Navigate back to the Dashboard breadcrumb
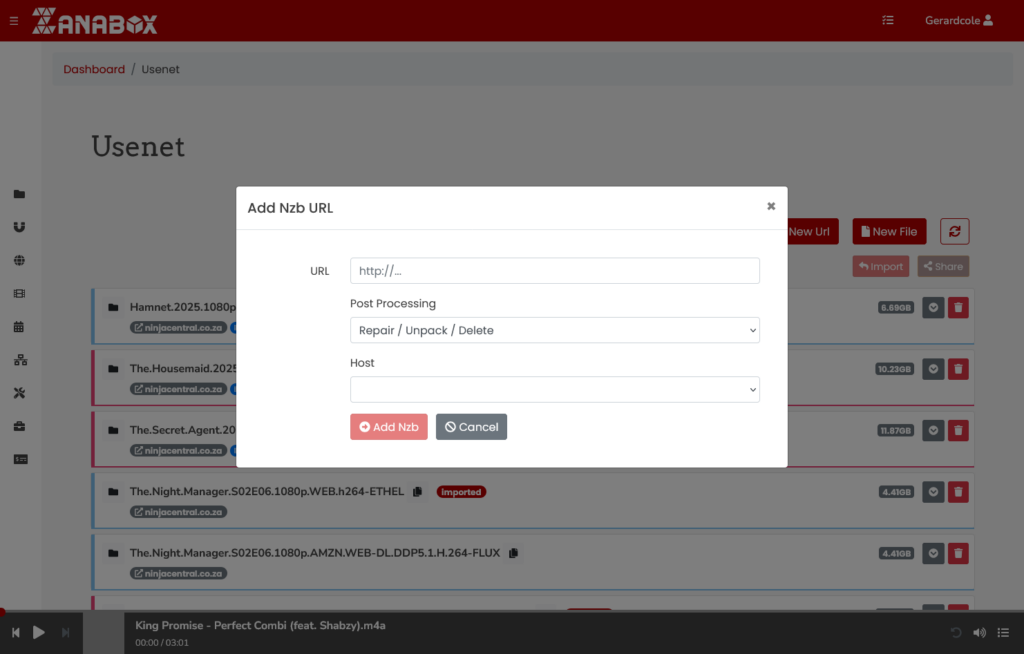Viewport: 1024px width, 654px height. (x=94, y=69)
